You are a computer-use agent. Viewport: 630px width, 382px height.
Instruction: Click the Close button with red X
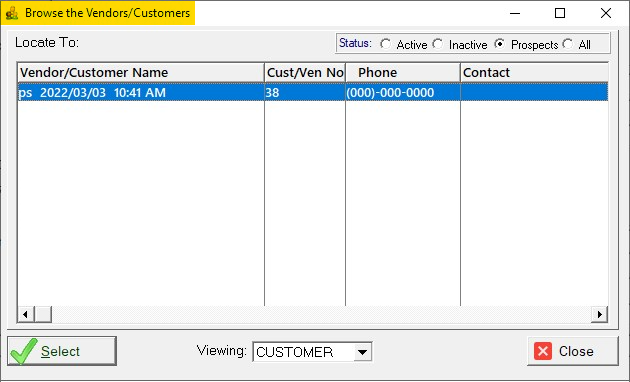click(x=573, y=351)
